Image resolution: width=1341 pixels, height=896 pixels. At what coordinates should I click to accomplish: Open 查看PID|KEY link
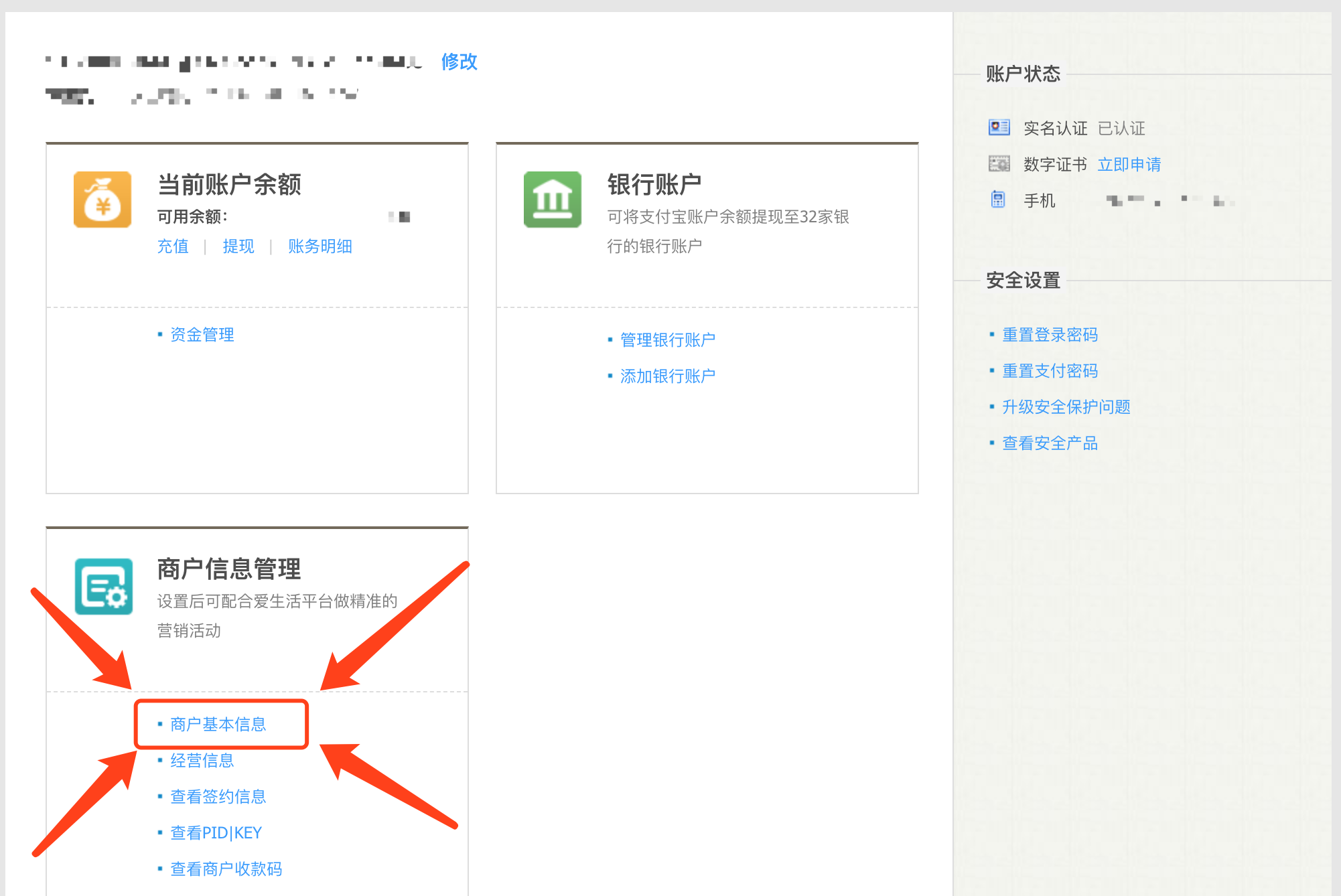point(216,833)
